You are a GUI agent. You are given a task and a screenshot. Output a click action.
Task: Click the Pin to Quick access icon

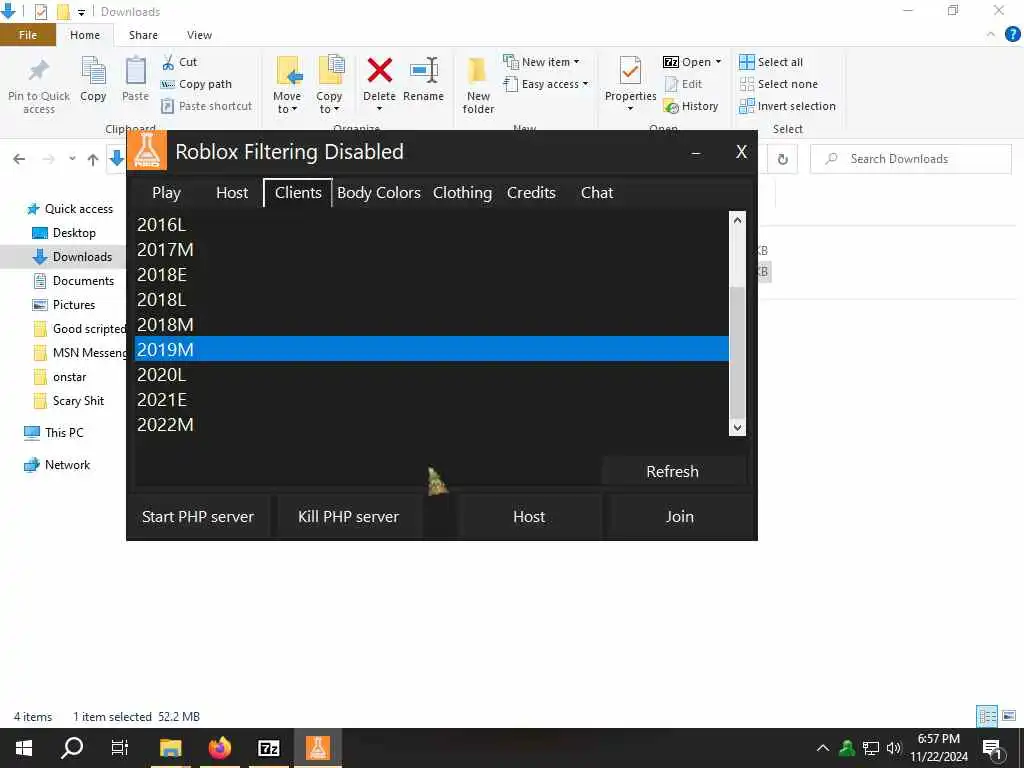[x=39, y=71]
